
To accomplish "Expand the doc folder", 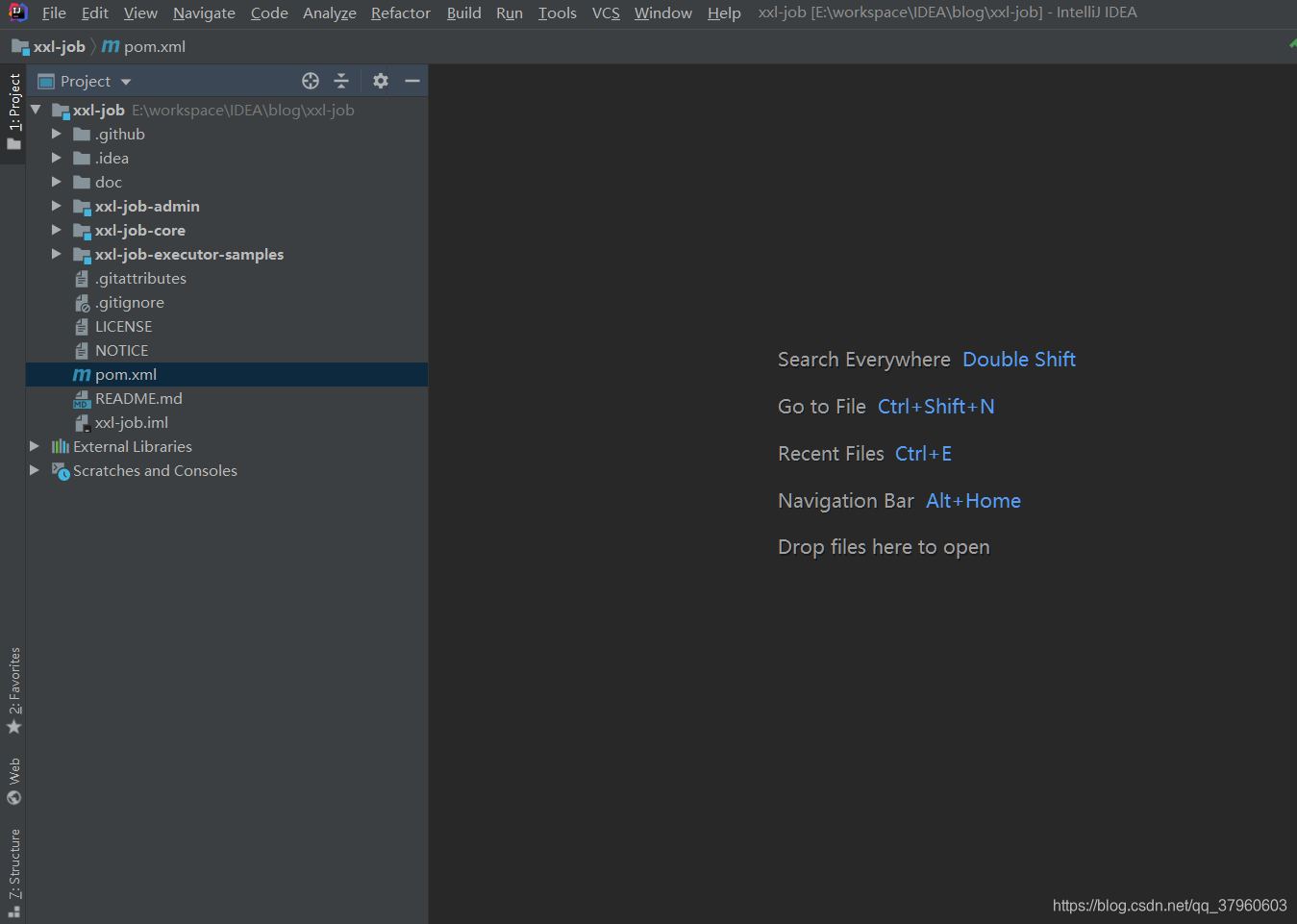I will [x=56, y=182].
